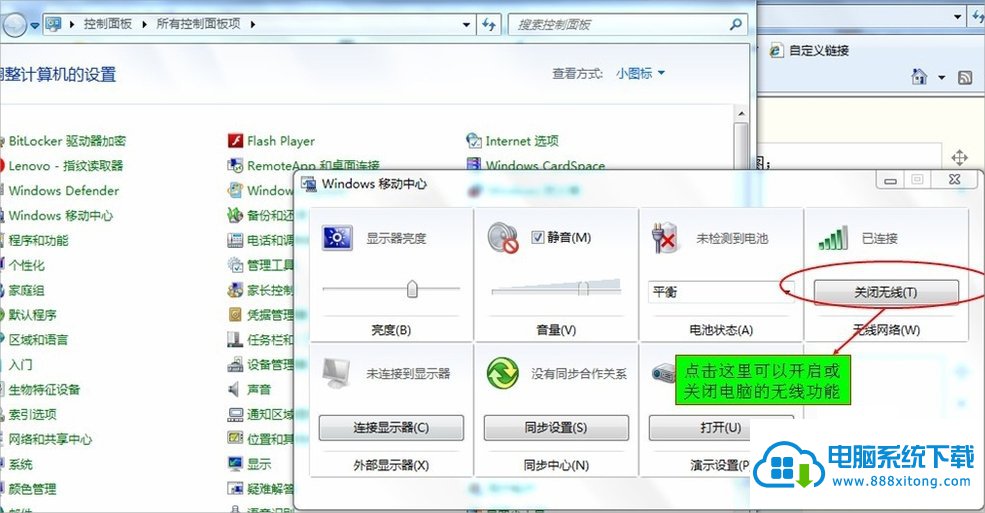Click the battery plug icon with red X
Viewport: 985px width, 513px height.
click(666, 238)
